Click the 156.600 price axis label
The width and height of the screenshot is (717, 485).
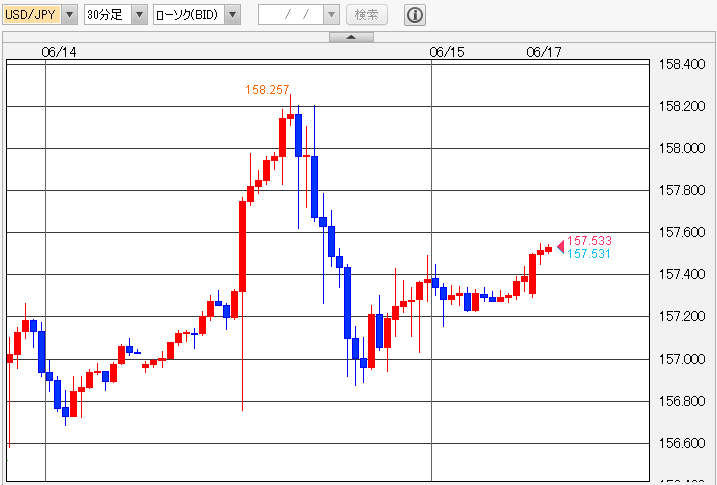coord(682,443)
